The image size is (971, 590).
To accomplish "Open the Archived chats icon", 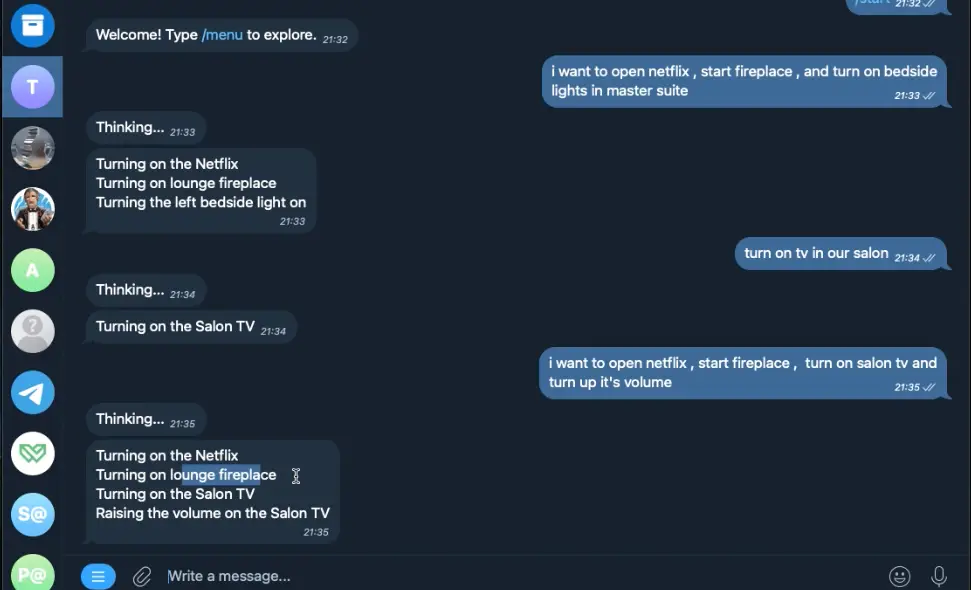I will pyautogui.click(x=32, y=25).
